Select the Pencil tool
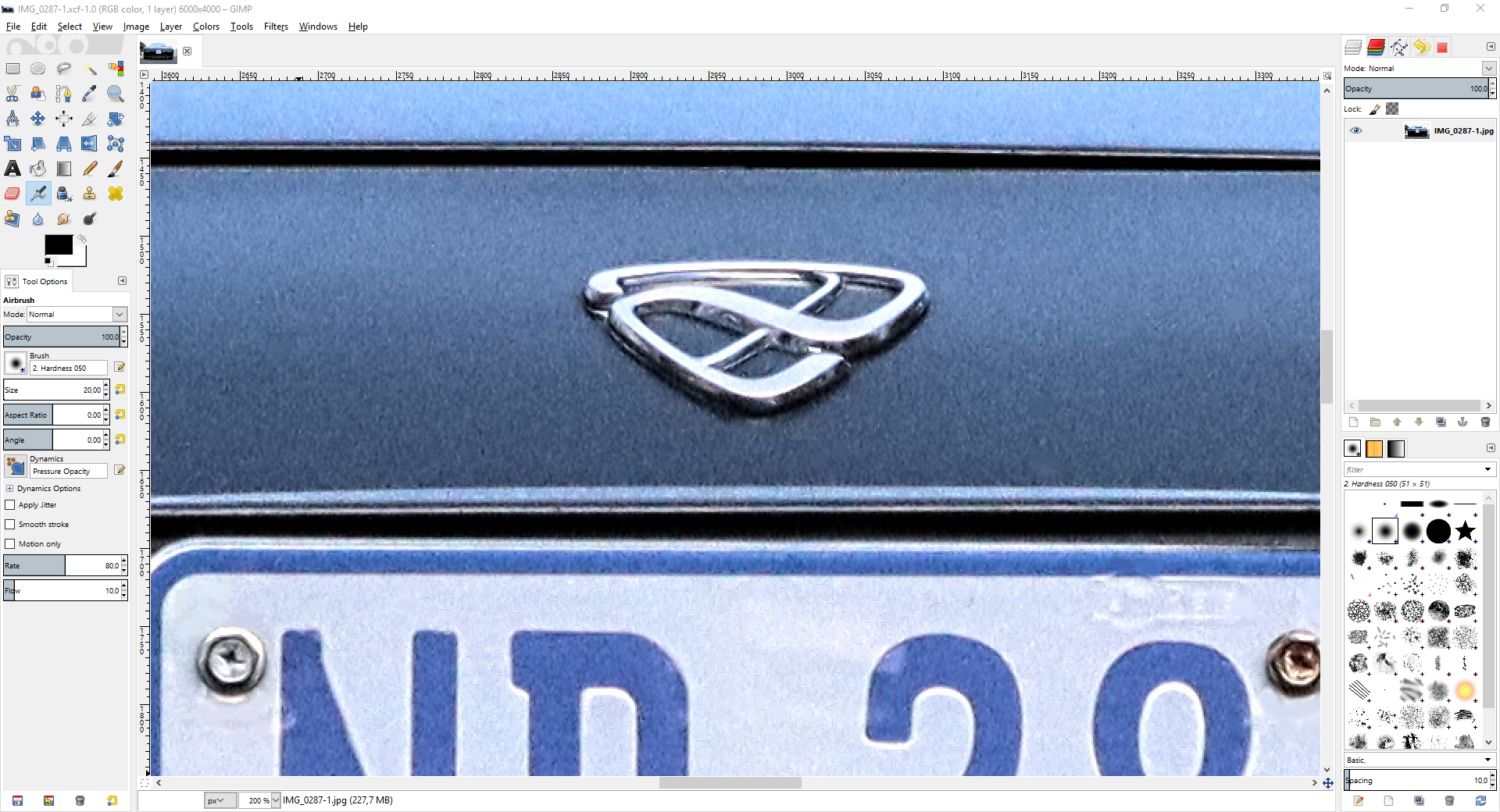Image resolution: width=1500 pixels, height=812 pixels. click(90, 169)
